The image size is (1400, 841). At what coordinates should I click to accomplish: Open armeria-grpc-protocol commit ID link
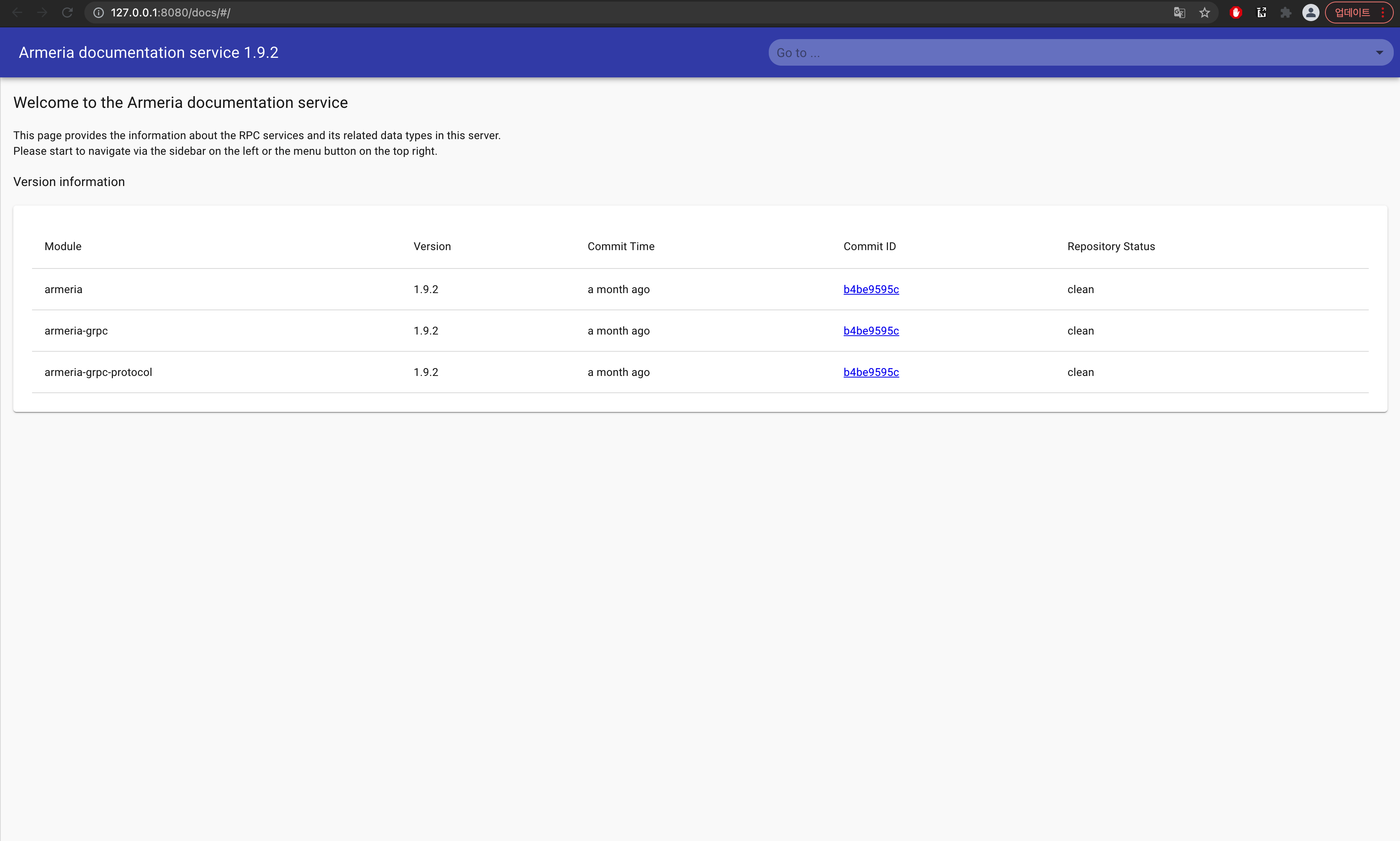pos(871,372)
